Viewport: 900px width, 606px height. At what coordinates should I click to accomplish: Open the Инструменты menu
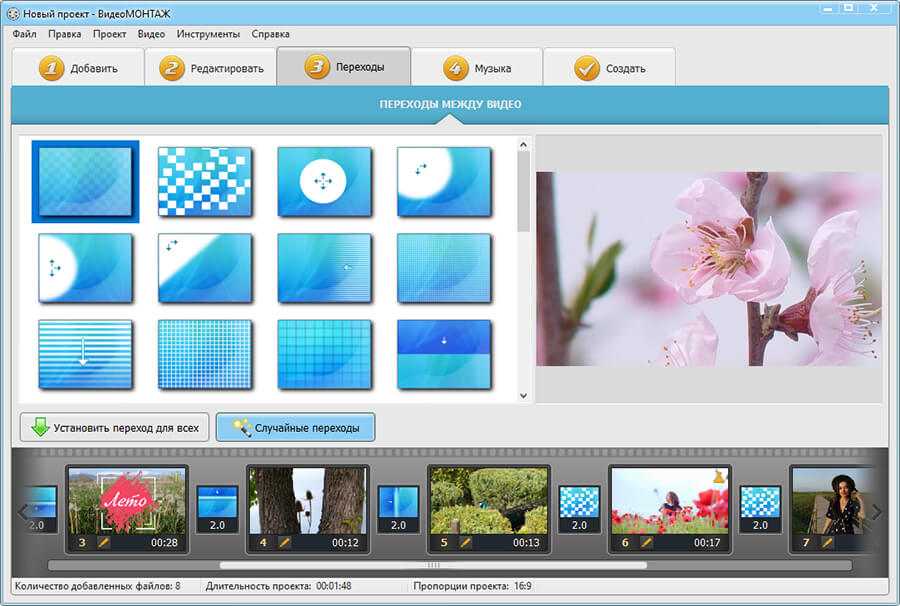(x=208, y=34)
